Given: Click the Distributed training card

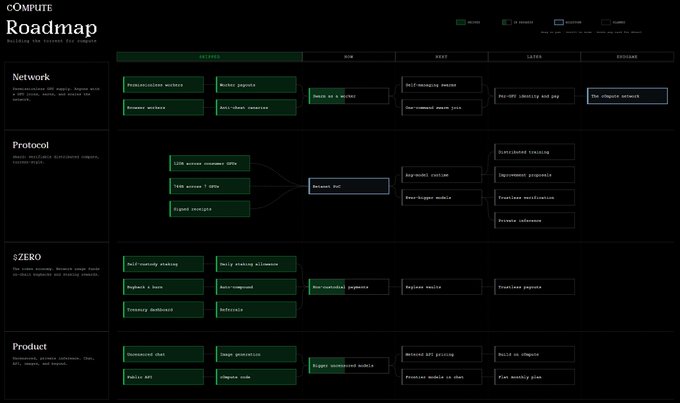Looking at the screenshot, I should pyautogui.click(x=535, y=152).
